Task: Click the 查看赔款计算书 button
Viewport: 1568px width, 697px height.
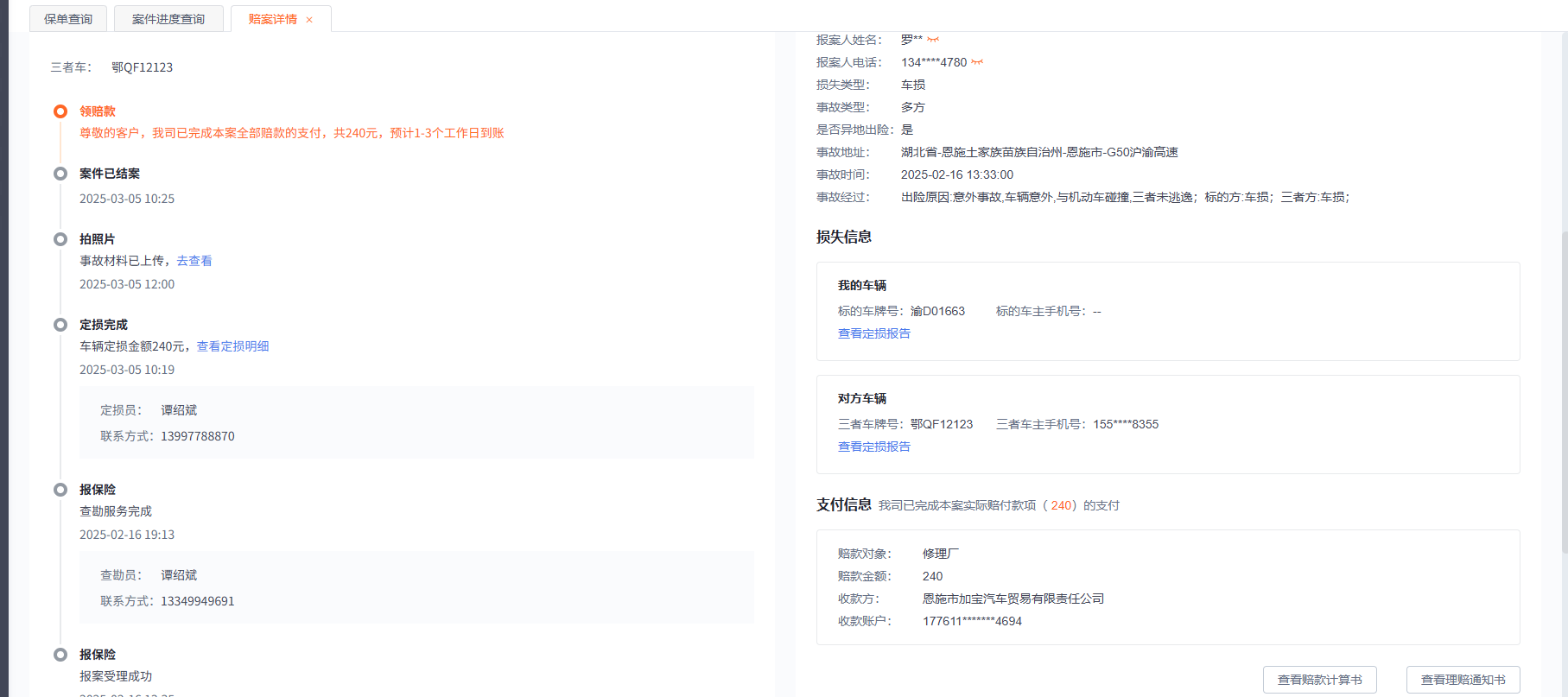Action: click(x=1319, y=680)
